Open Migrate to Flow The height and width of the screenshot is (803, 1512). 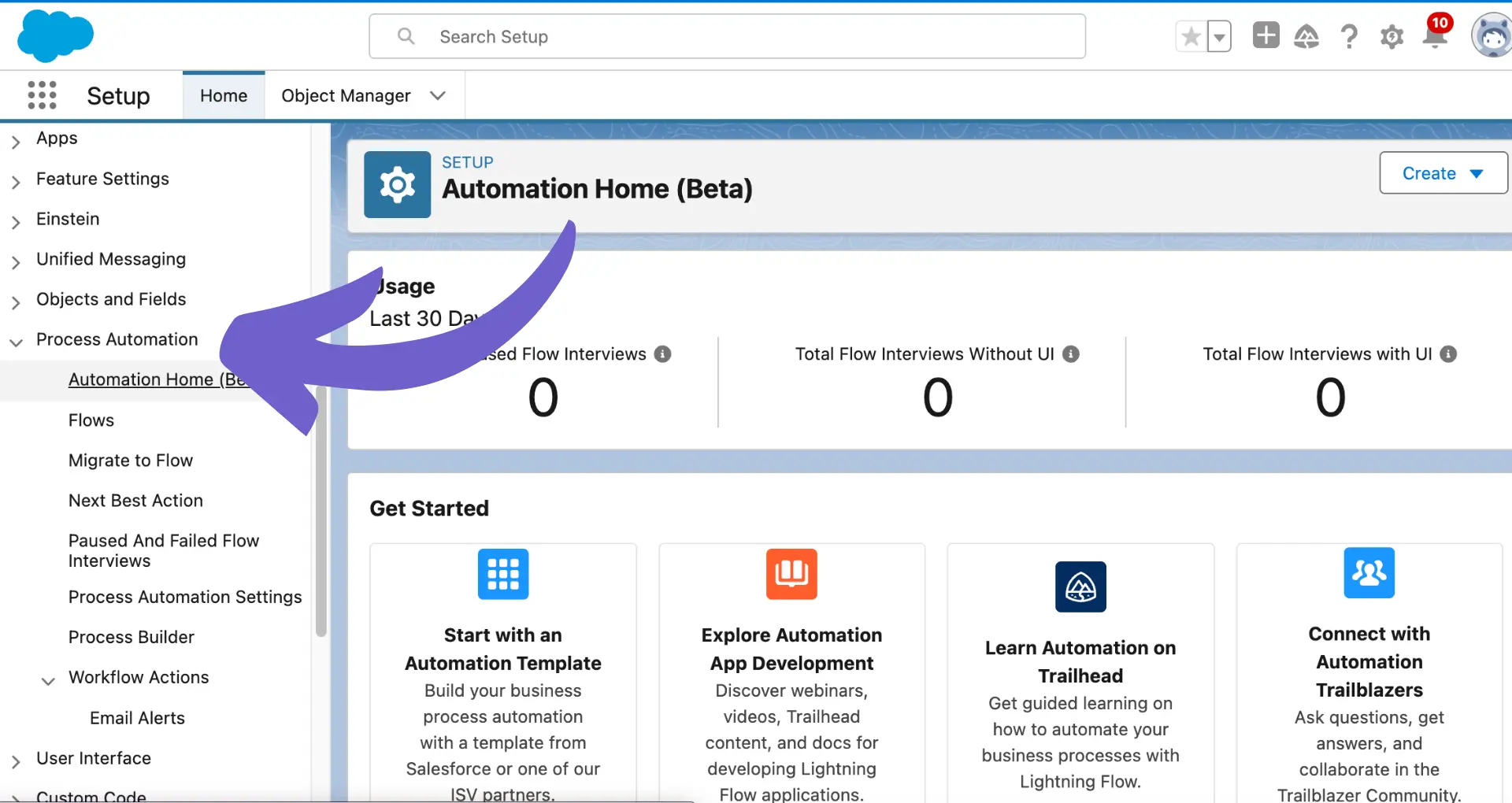tap(131, 461)
